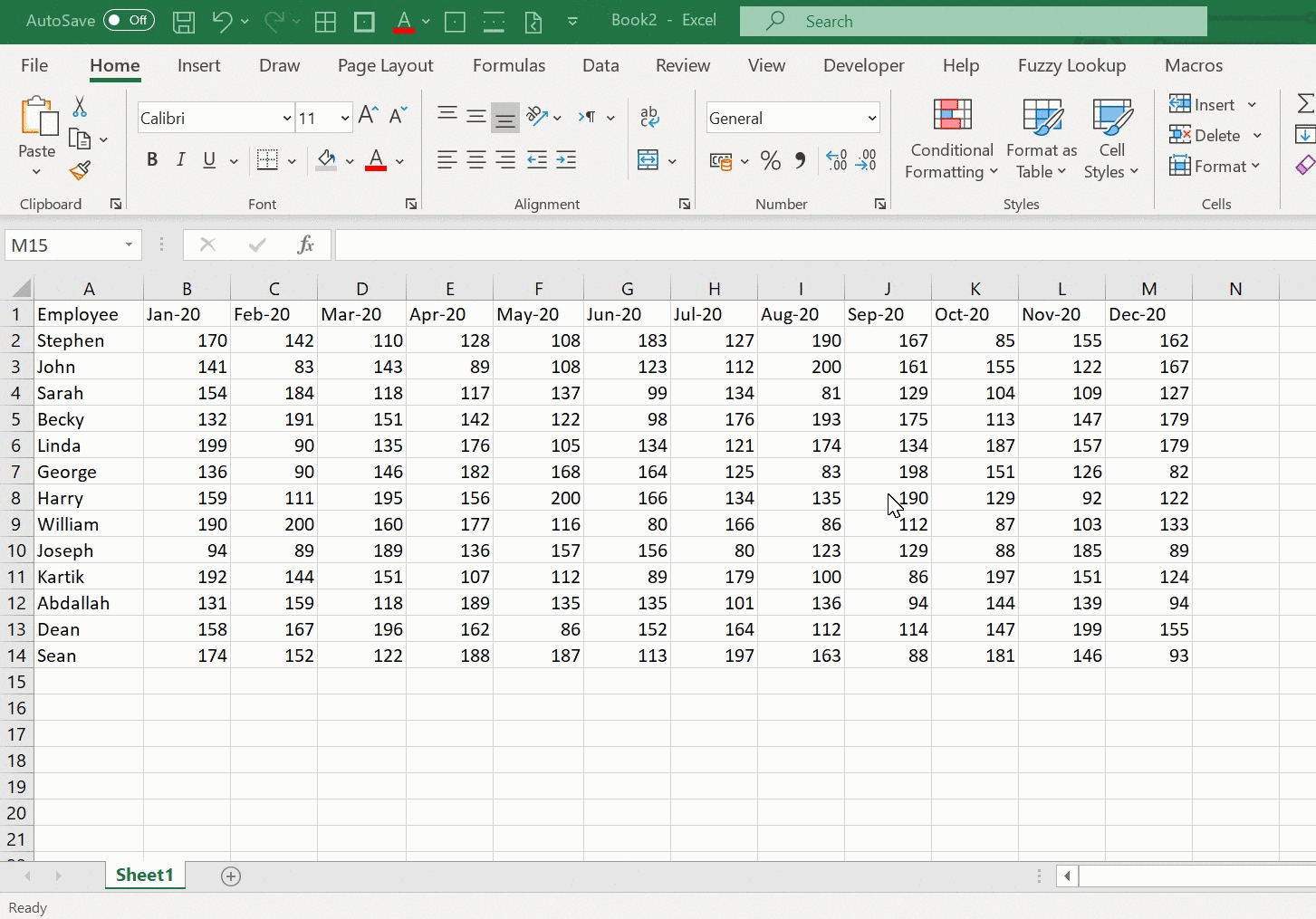This screenshot has height=919, width=1316.
Task: Toggle the AutoSave switch
Action: [x=128, y=20]
